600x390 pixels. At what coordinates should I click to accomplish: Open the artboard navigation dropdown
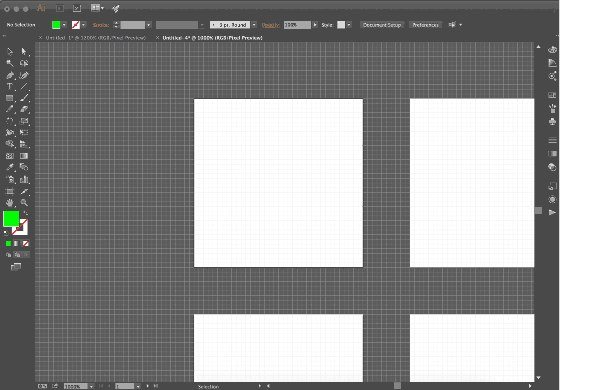(138, 387)
